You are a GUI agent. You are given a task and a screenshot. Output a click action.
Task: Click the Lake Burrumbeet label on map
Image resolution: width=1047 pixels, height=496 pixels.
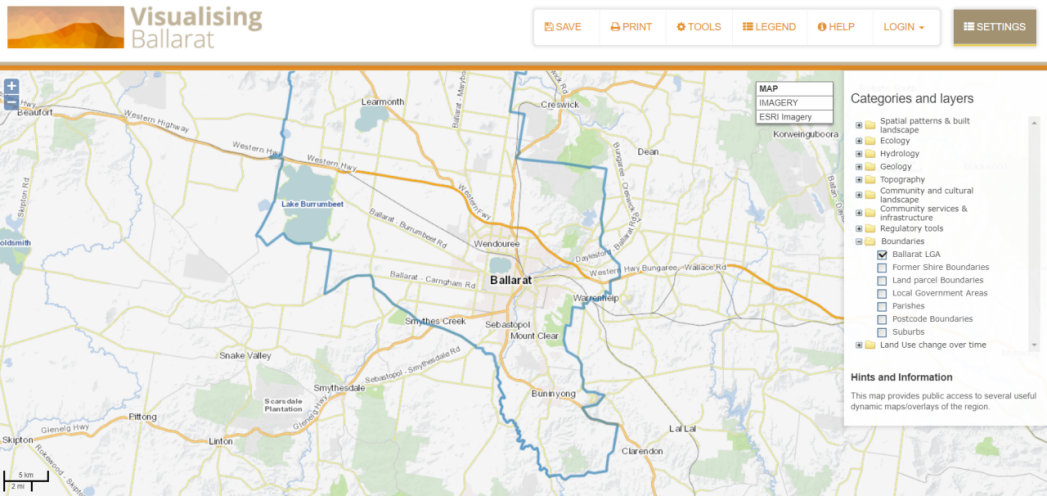[312, 204]
